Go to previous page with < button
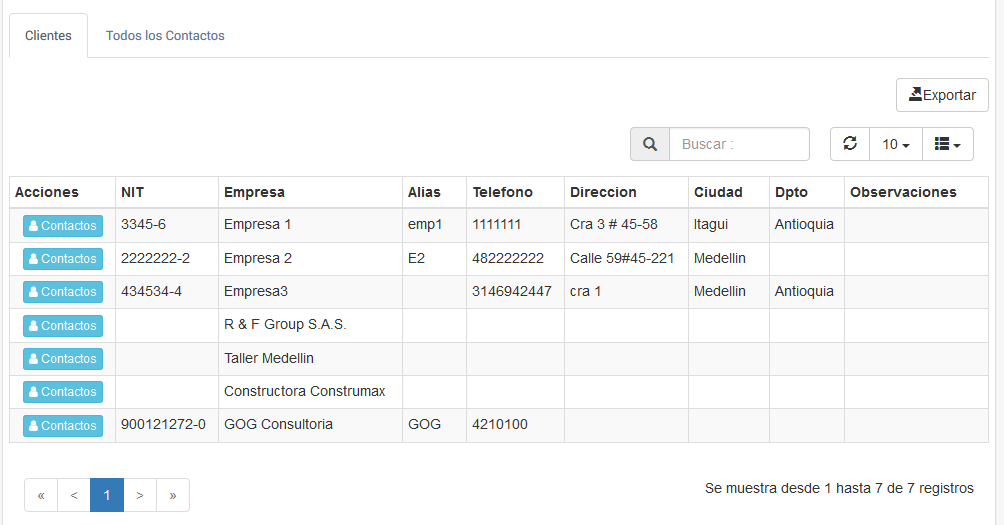This screenshot has width=1004, height=525. (74, 495)
